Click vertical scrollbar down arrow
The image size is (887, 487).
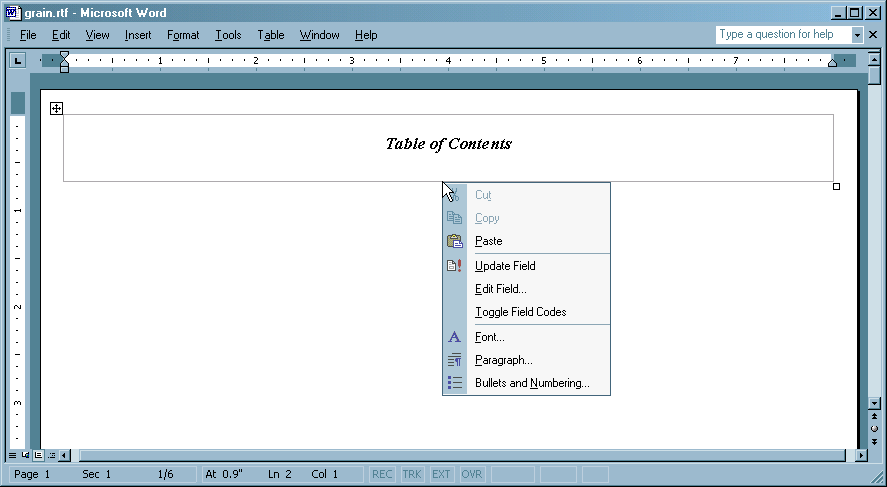coord(875,403)
